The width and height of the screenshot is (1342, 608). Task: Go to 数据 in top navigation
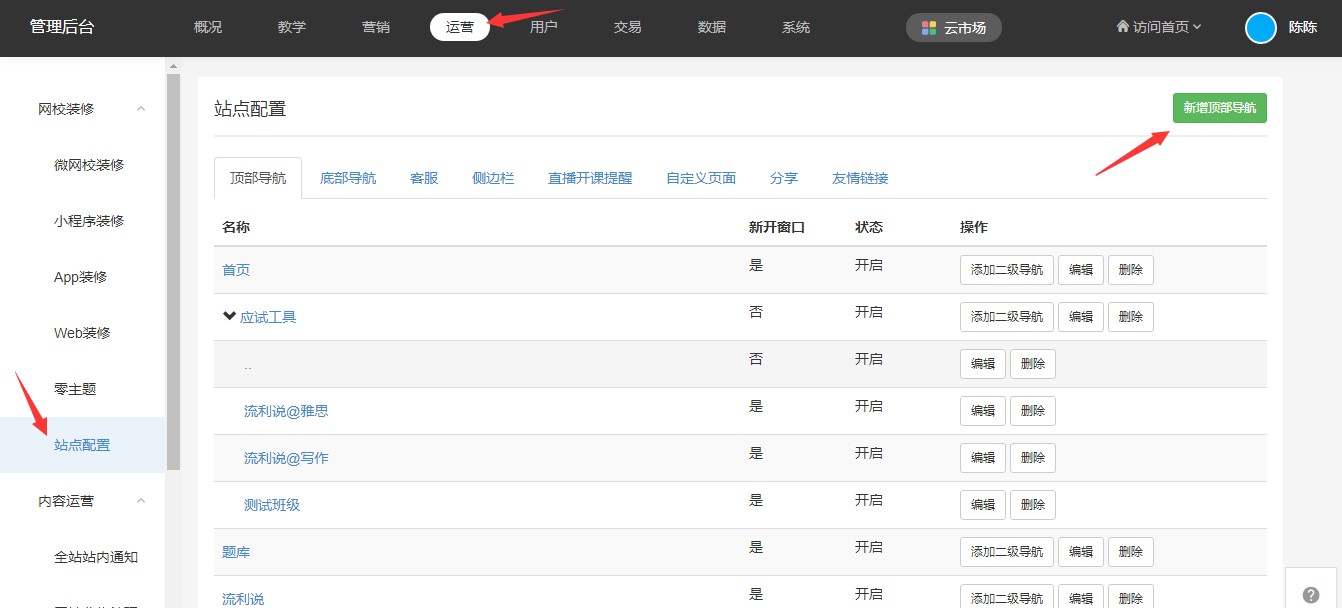[711, 27]
